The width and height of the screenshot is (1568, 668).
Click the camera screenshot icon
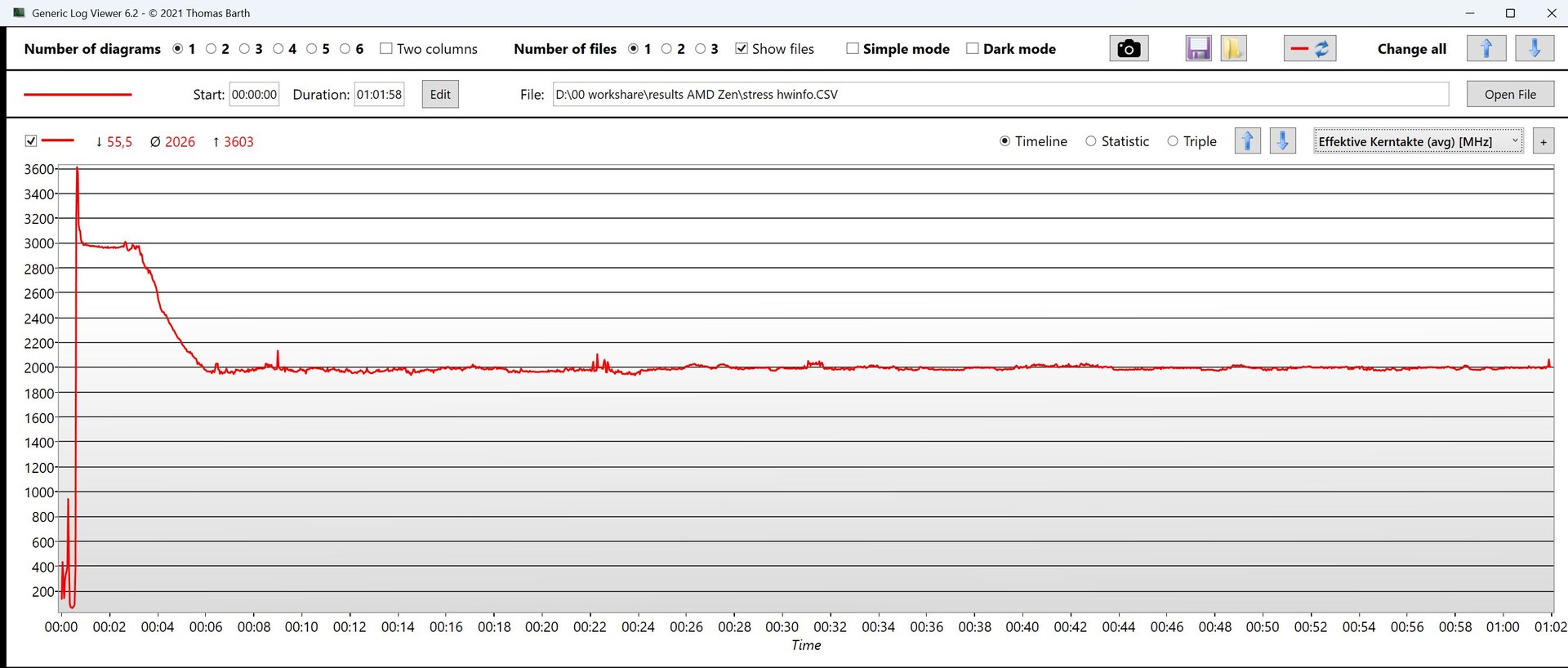[x=1128, y=49]
